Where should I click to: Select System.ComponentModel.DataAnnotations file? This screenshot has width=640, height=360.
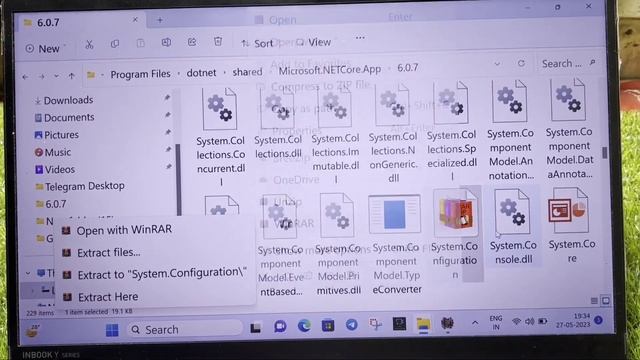point(569,129)
